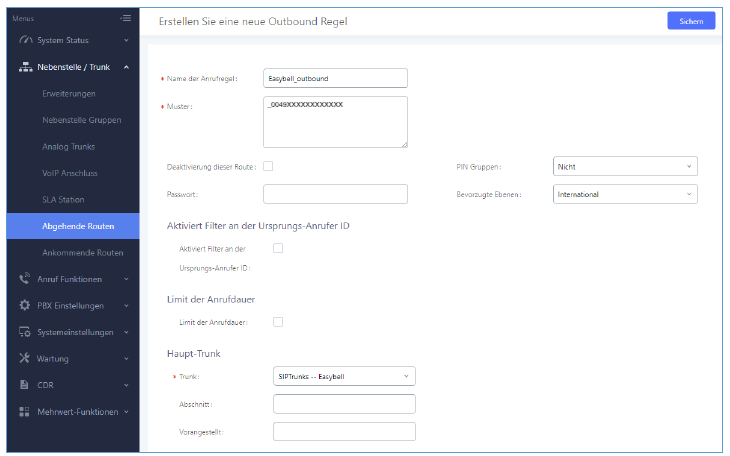Enable the Limit der Anrufdauer checkbox

(x=278, y=321)
